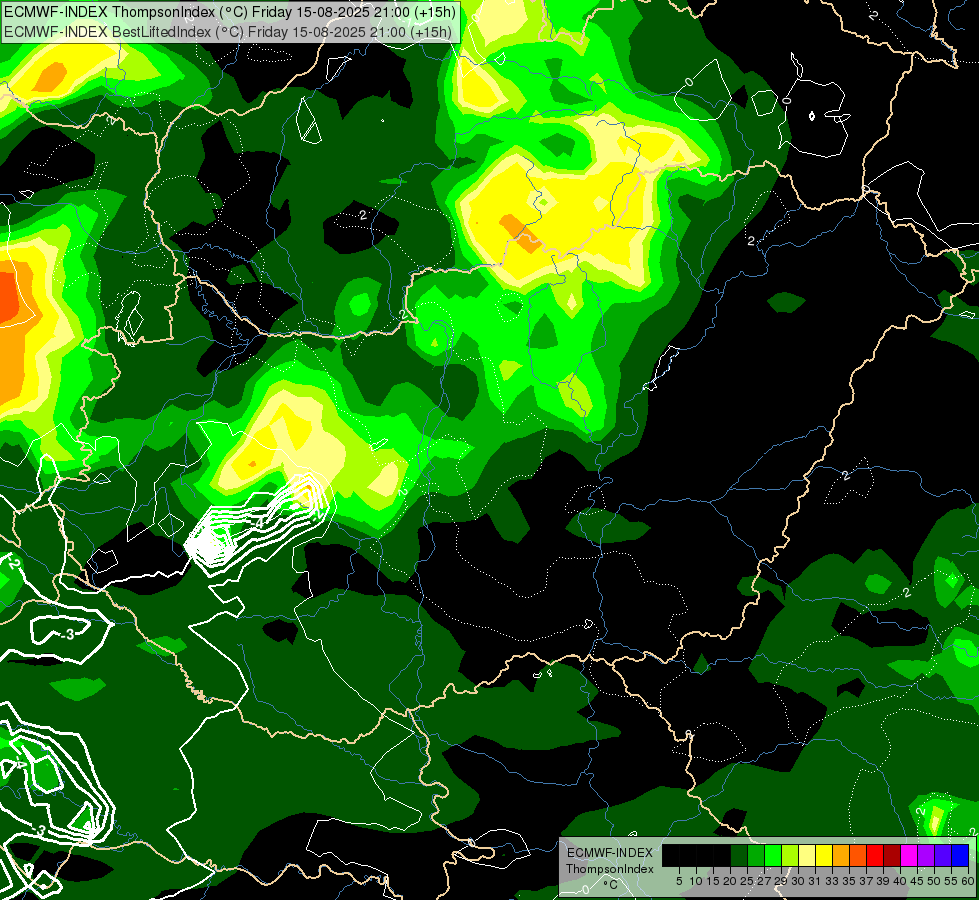The height and width of the screenshot is (900, 979).
Task: Click the '°C' unit label in legend
Action: [611, 885]
